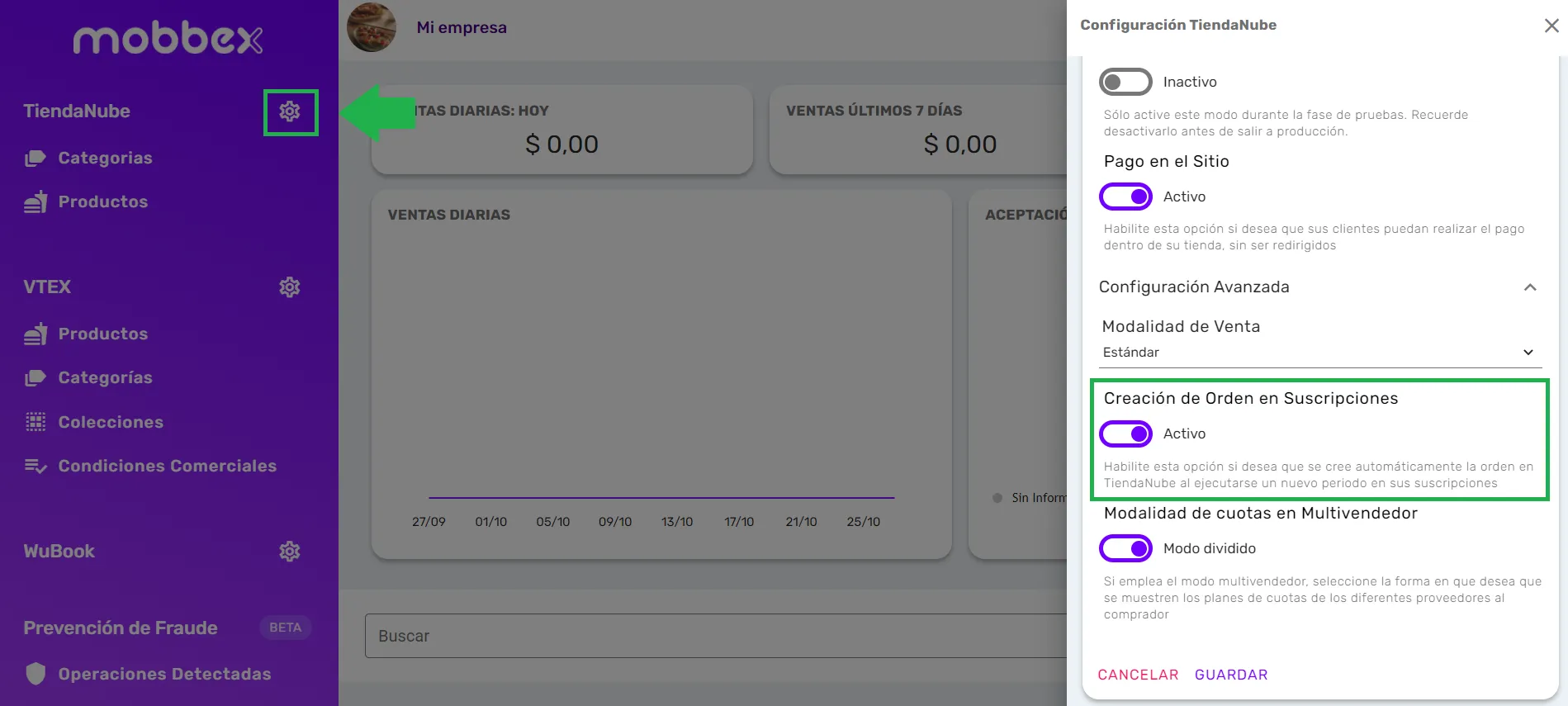Open Colecciones under VTEX
This screenshot has height=706, width=1568.
pos(111,422)
